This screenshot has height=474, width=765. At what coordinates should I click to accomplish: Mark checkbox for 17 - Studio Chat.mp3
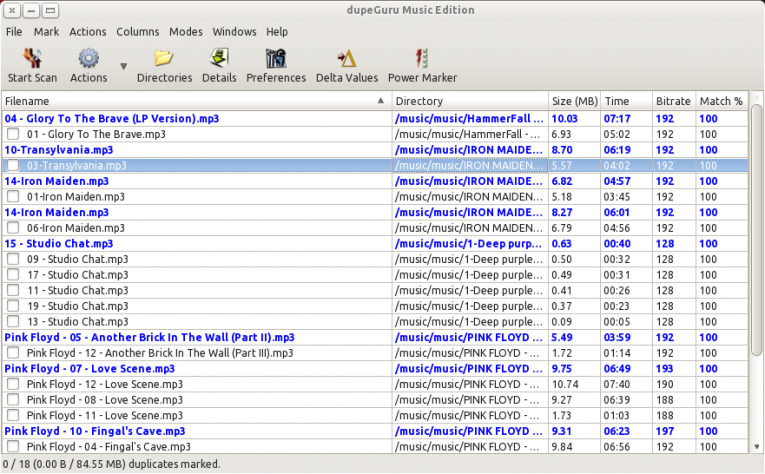(13, 275)
